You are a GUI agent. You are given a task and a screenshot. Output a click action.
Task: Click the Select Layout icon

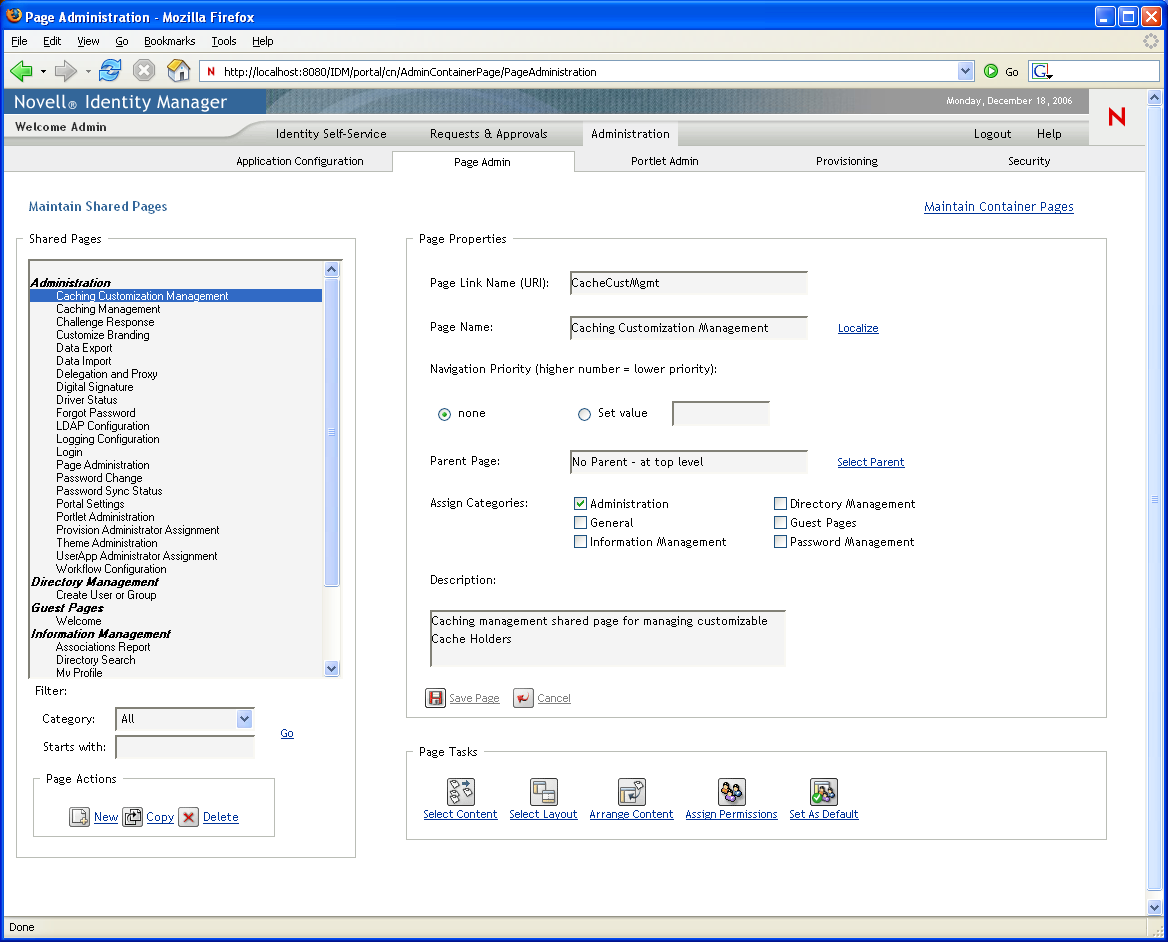pyautogui.click(x=543, y=792)
